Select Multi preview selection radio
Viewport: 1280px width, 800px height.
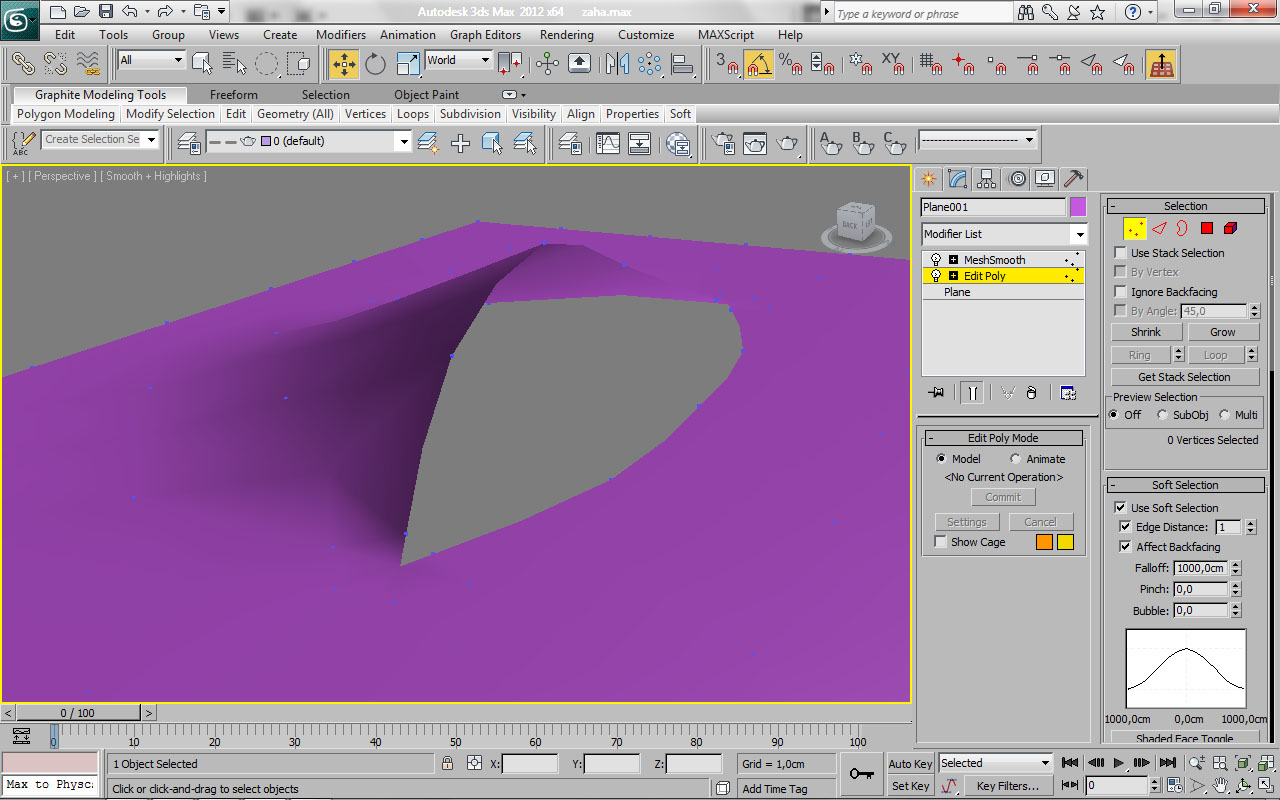click(x=1224, y=415)
